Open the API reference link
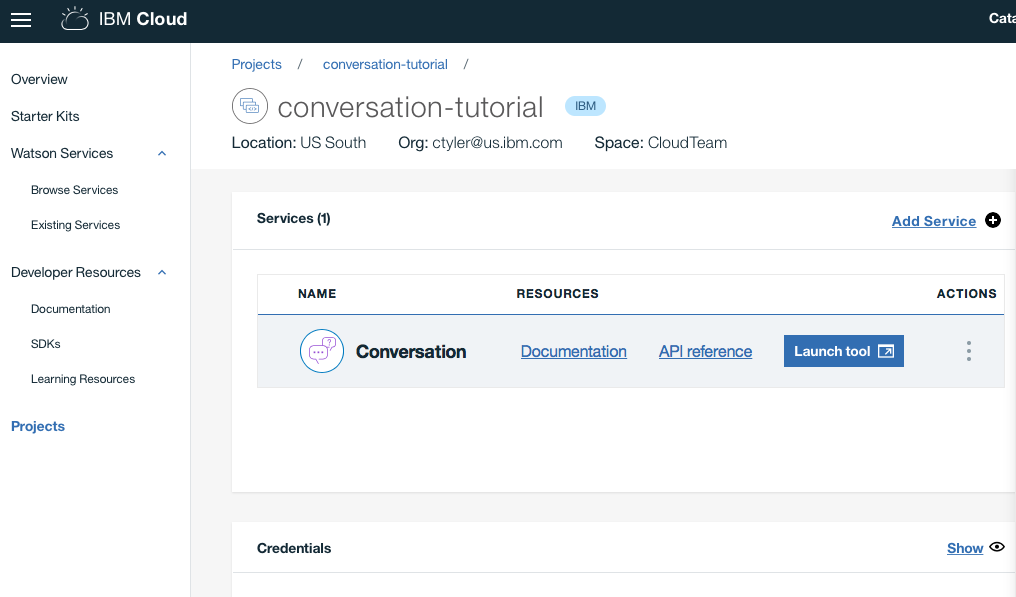1016x597 pixels. pos(705,351)
